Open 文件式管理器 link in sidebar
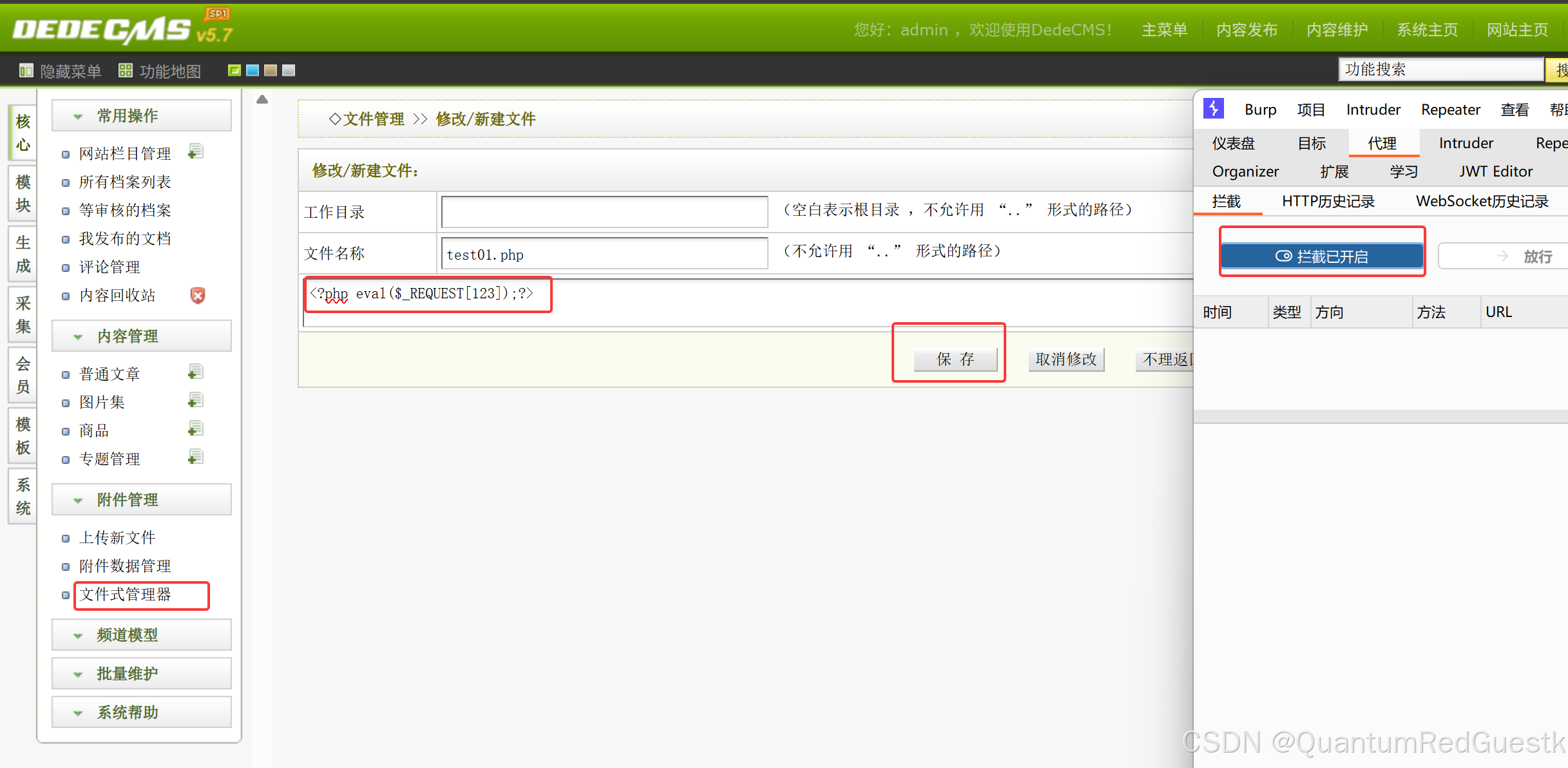Image resolution: width=1568 pixels, height=768 pixels. [126, 594]
